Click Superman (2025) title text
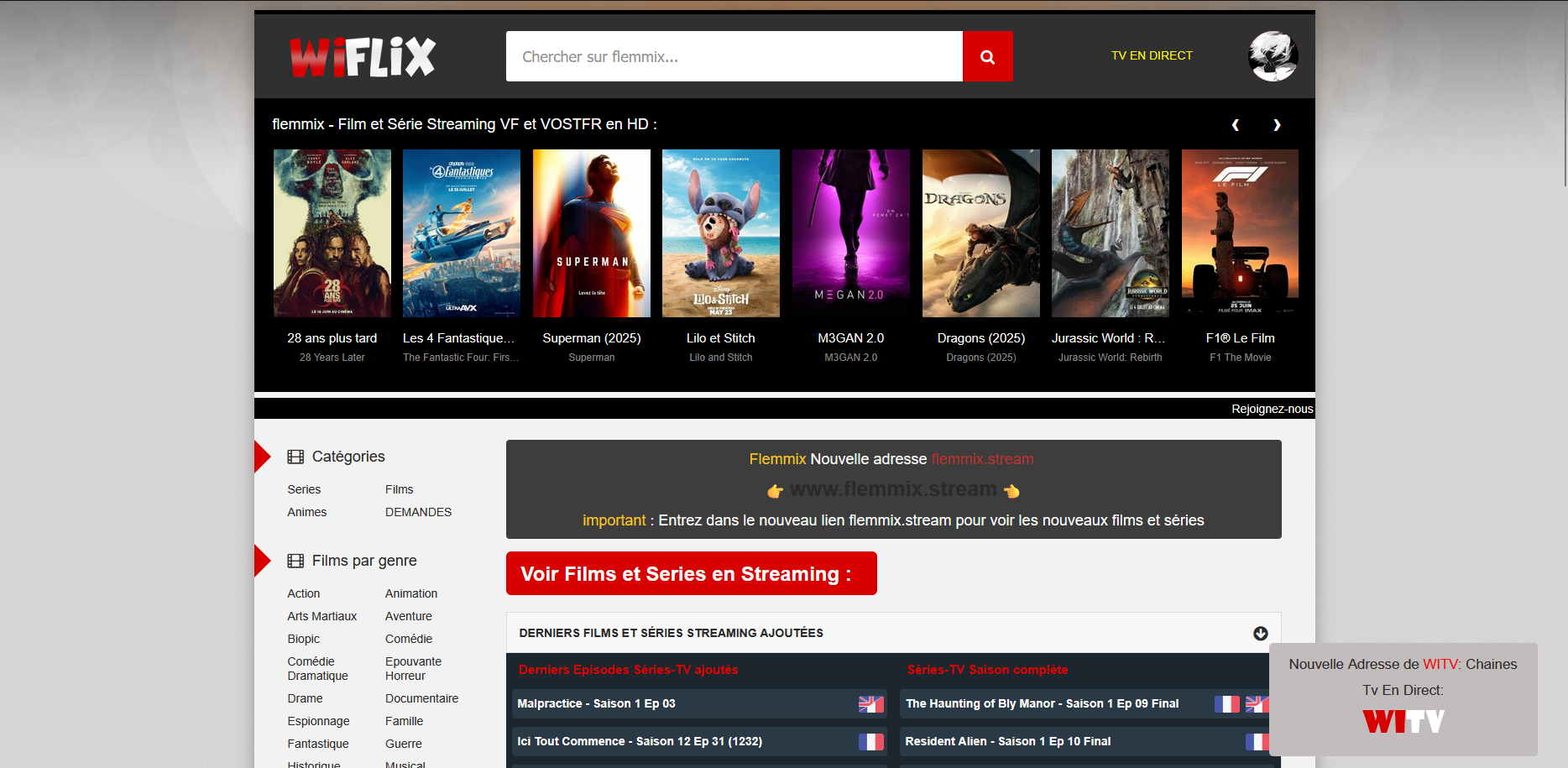Viewport: 1568px width, 768px height. pyautogui.click(x=592, y=338)
